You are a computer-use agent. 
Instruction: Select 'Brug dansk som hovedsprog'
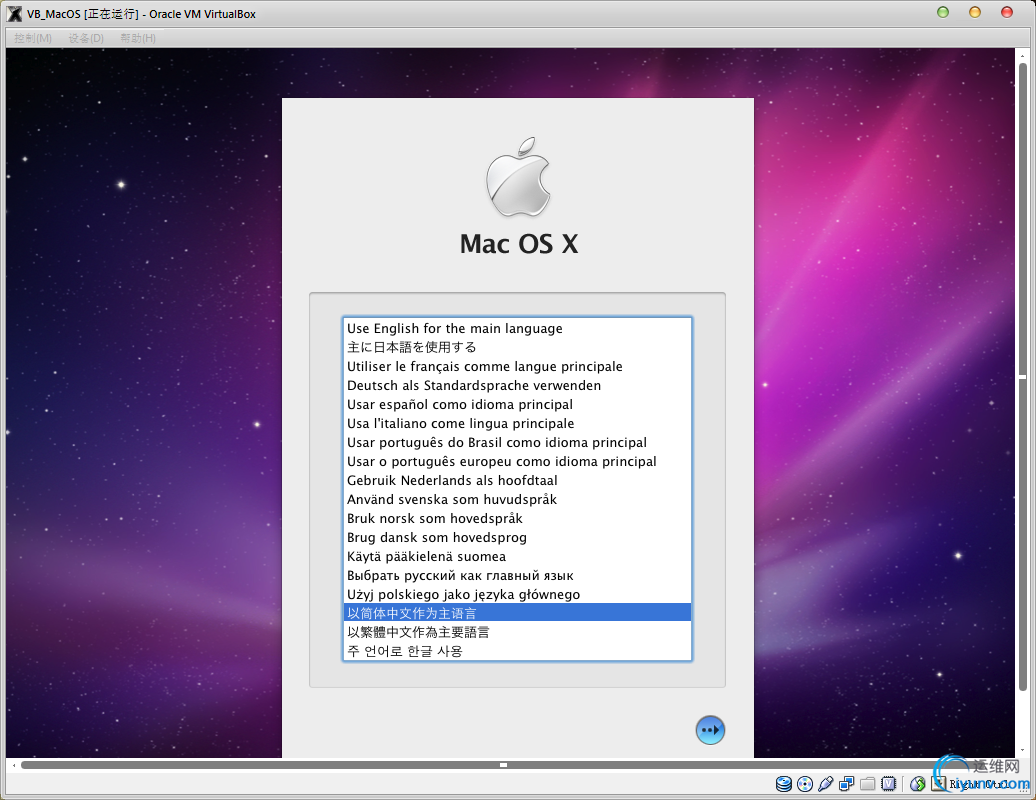pos(517,537)
